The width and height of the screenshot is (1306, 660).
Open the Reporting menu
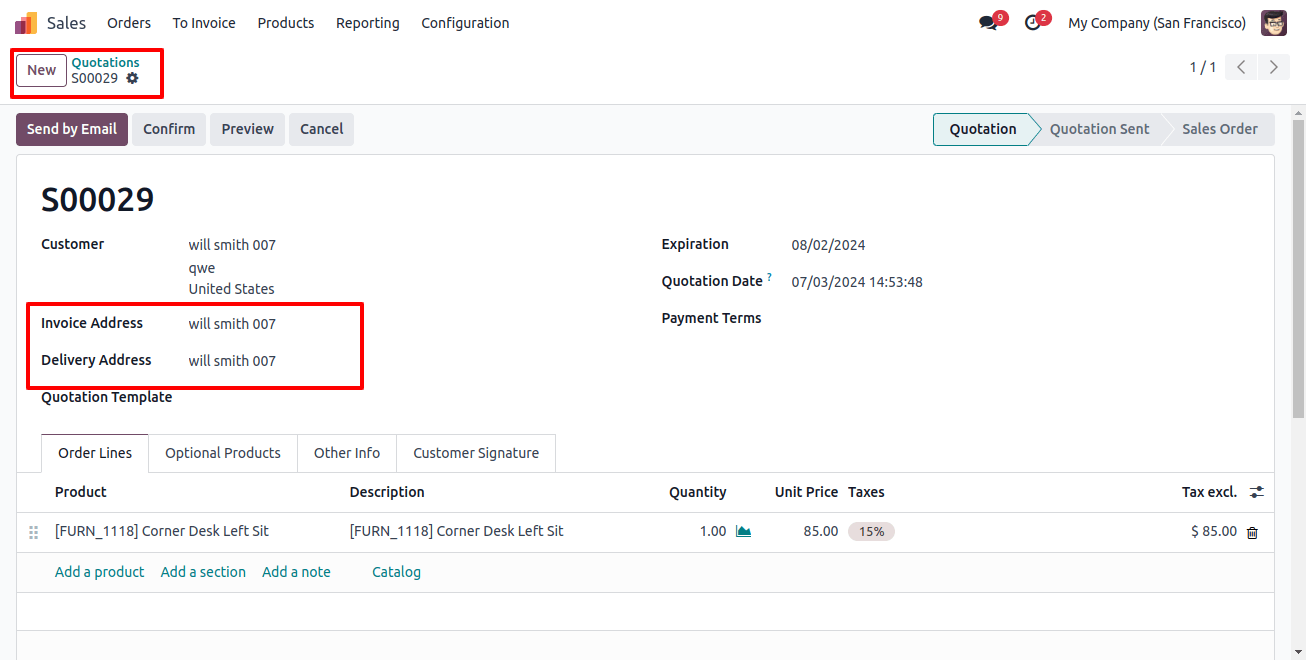pyautogui.click(x=367, y=23)
